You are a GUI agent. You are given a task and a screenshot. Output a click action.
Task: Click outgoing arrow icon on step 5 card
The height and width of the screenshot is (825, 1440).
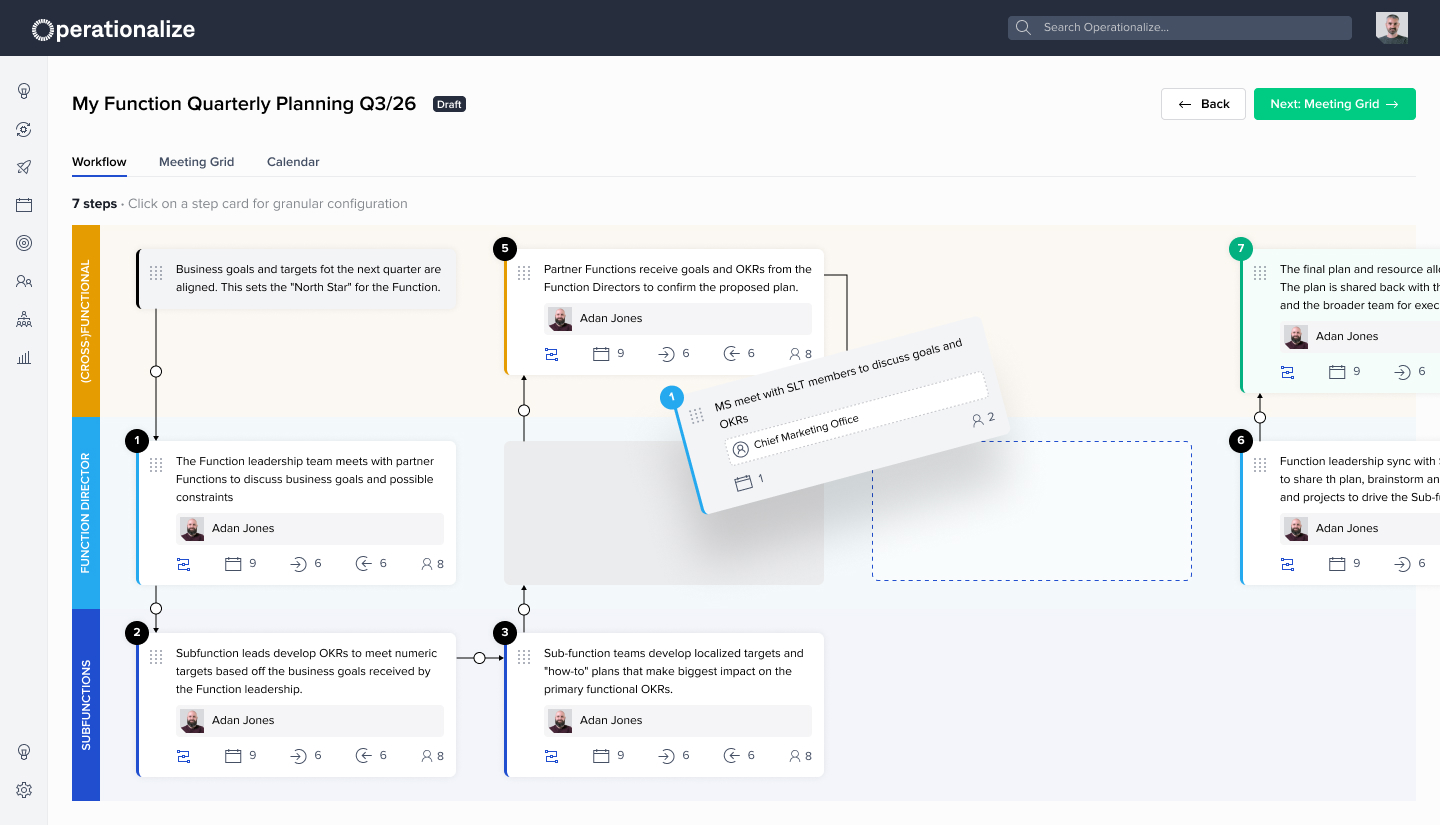click(731, 354)
